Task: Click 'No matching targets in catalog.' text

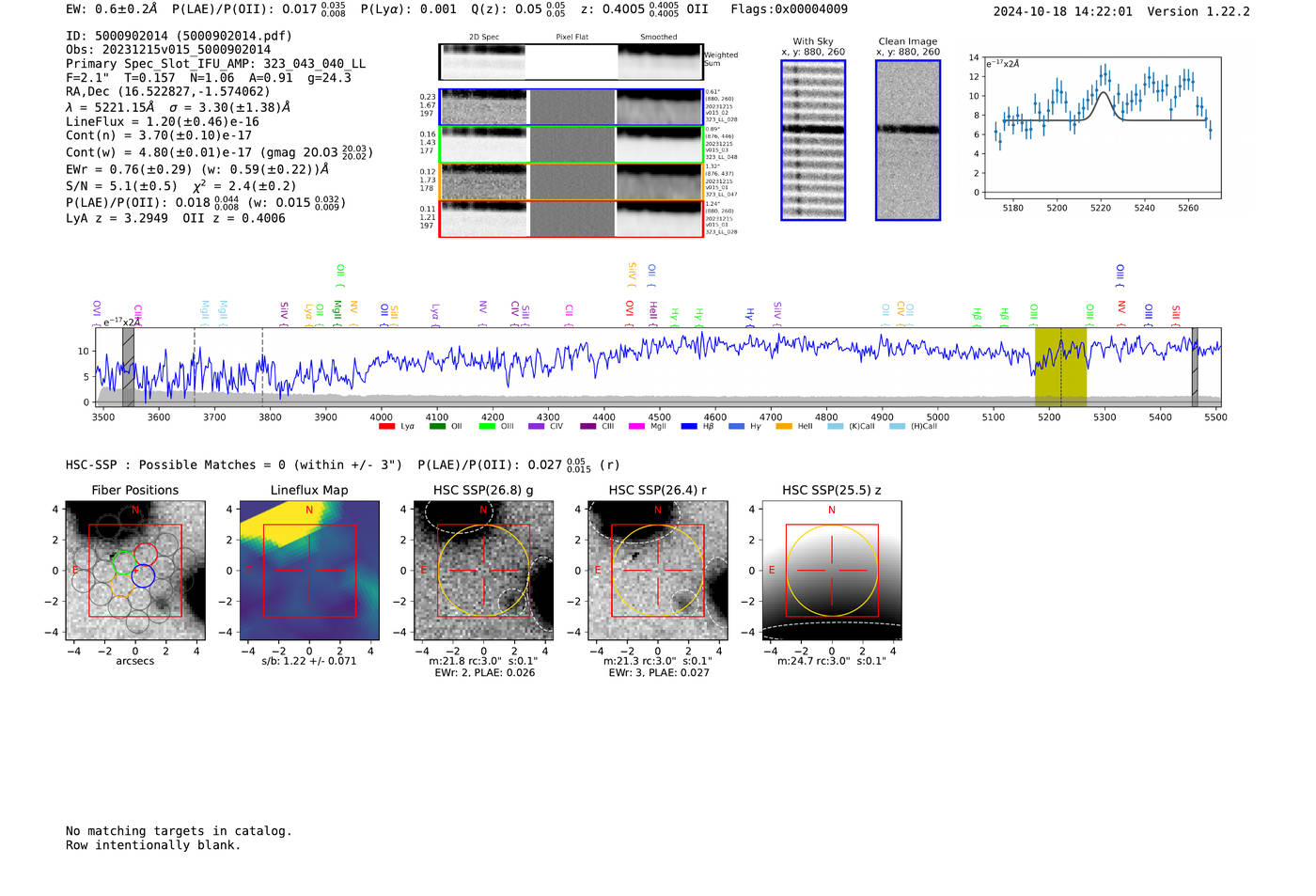Action: click(x=179, y=831)
